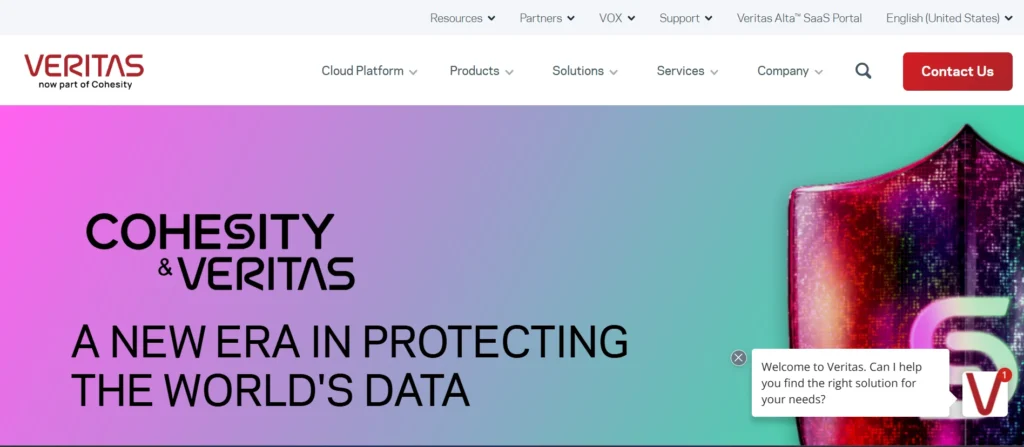Dismiss the welcome chat message

pyautogui.click(x=739, y=357)
